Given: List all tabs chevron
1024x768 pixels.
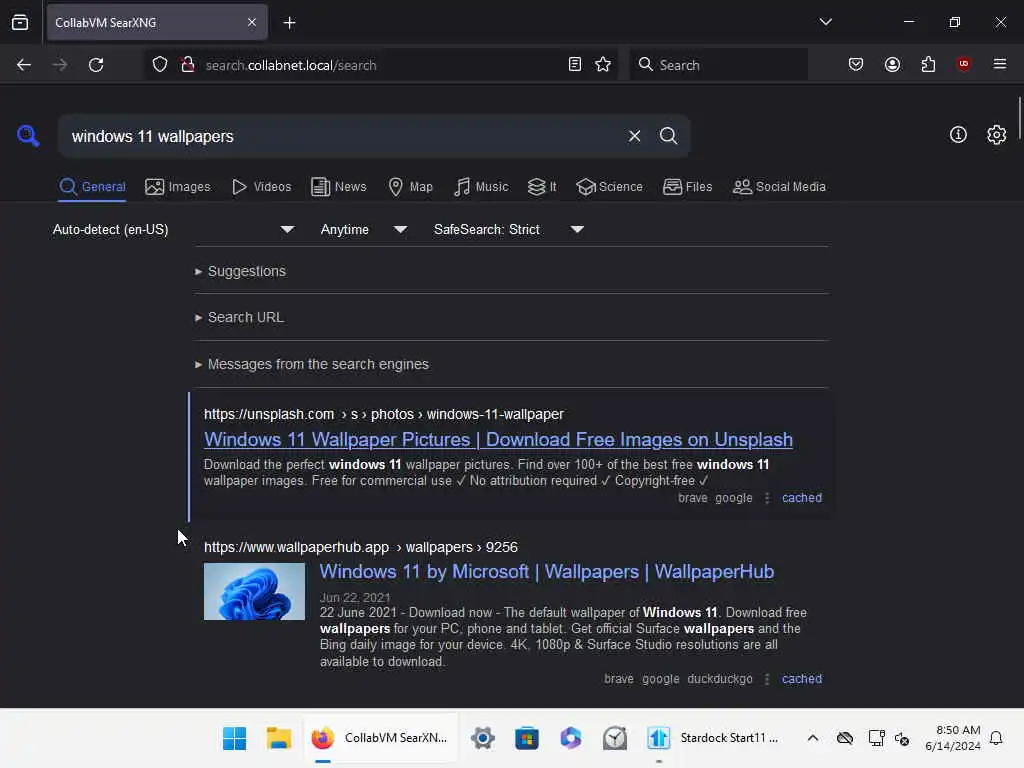Looking at the screenshot, I should point(825,22).
